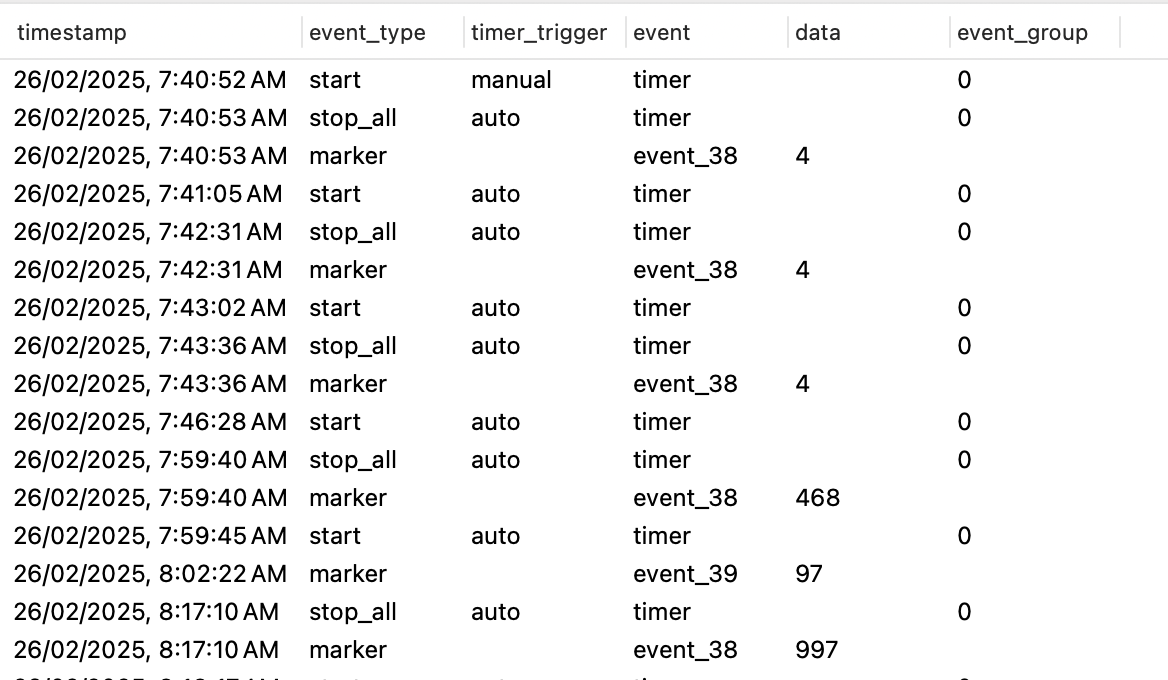Screen dimensions: 1168x680
Task: Select the data cell showing 97
Action: [809, 573]
